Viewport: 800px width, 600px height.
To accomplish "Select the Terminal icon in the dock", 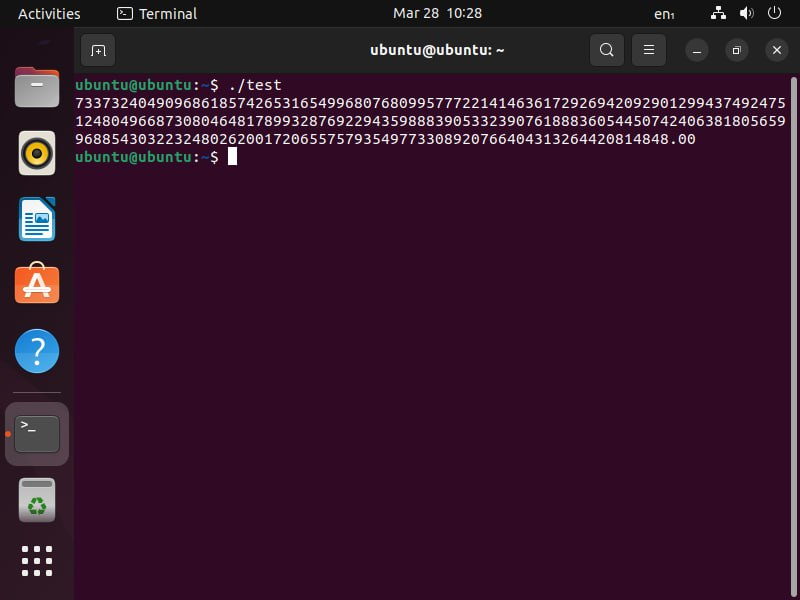I will [37, 434].
